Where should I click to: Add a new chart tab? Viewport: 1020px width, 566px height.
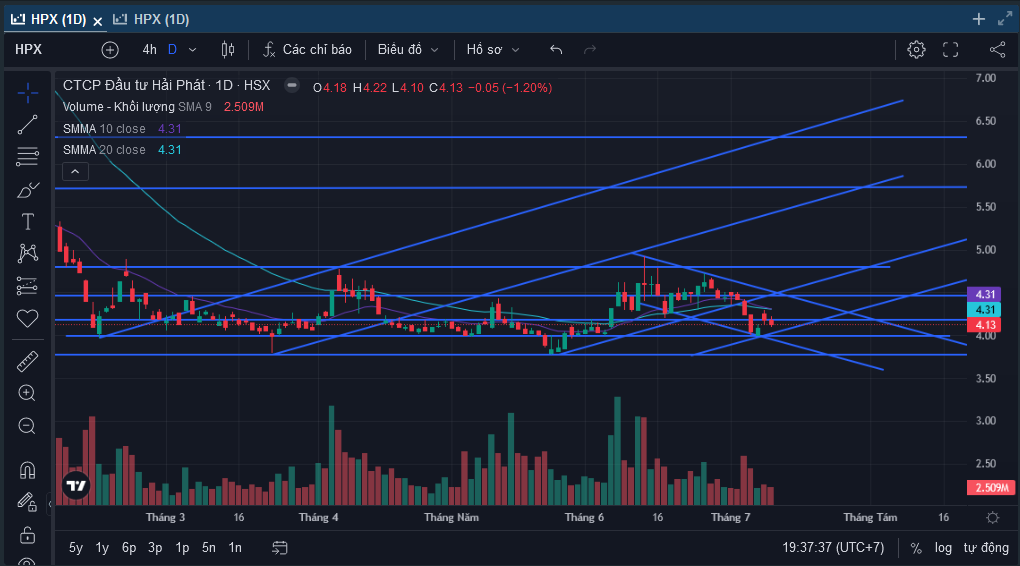click(978, 19)
